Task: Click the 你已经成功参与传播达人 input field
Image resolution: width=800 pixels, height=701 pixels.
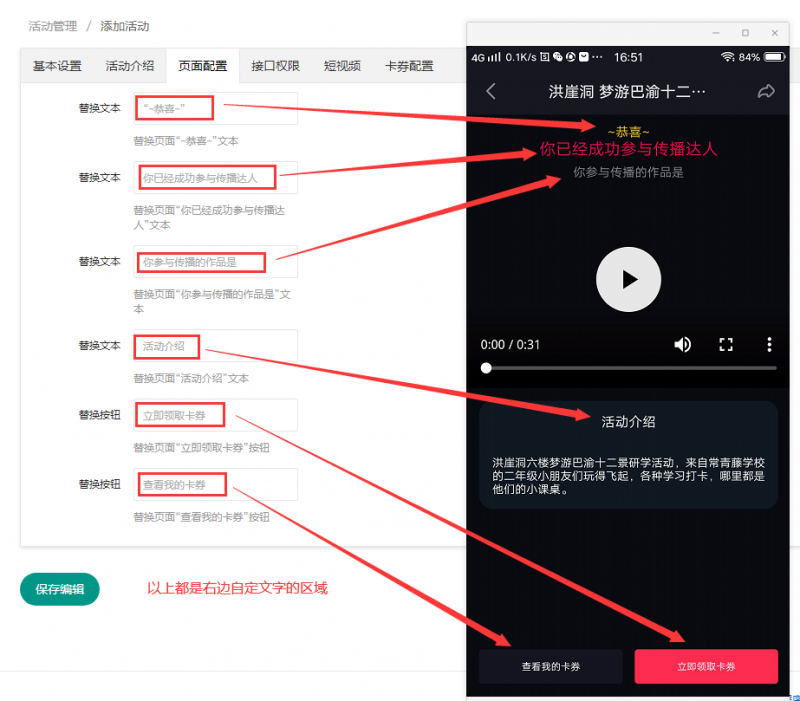Action: (x=215, y=178)
